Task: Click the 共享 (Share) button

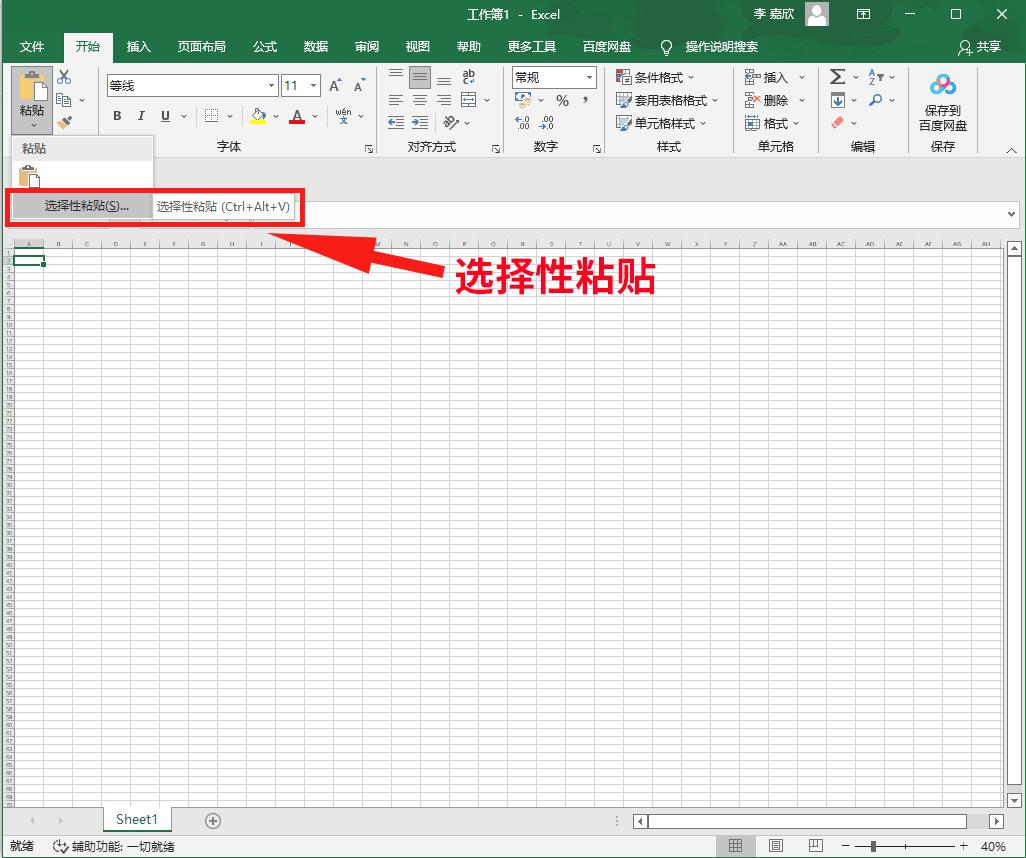Action: point(981,47)
